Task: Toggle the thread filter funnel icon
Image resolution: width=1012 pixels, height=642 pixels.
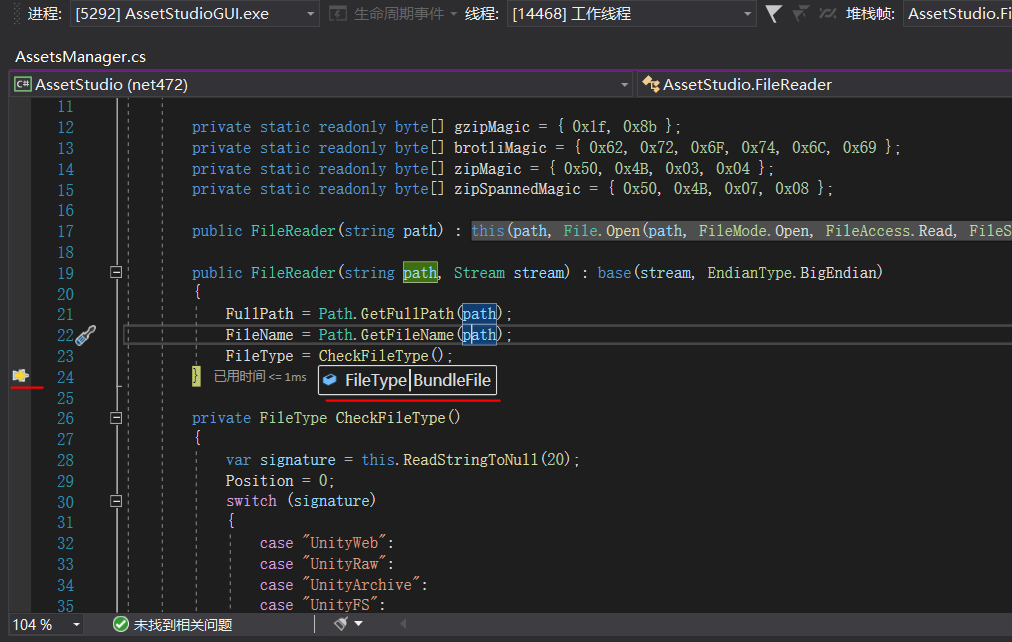Action: click(x=773, y=14)
